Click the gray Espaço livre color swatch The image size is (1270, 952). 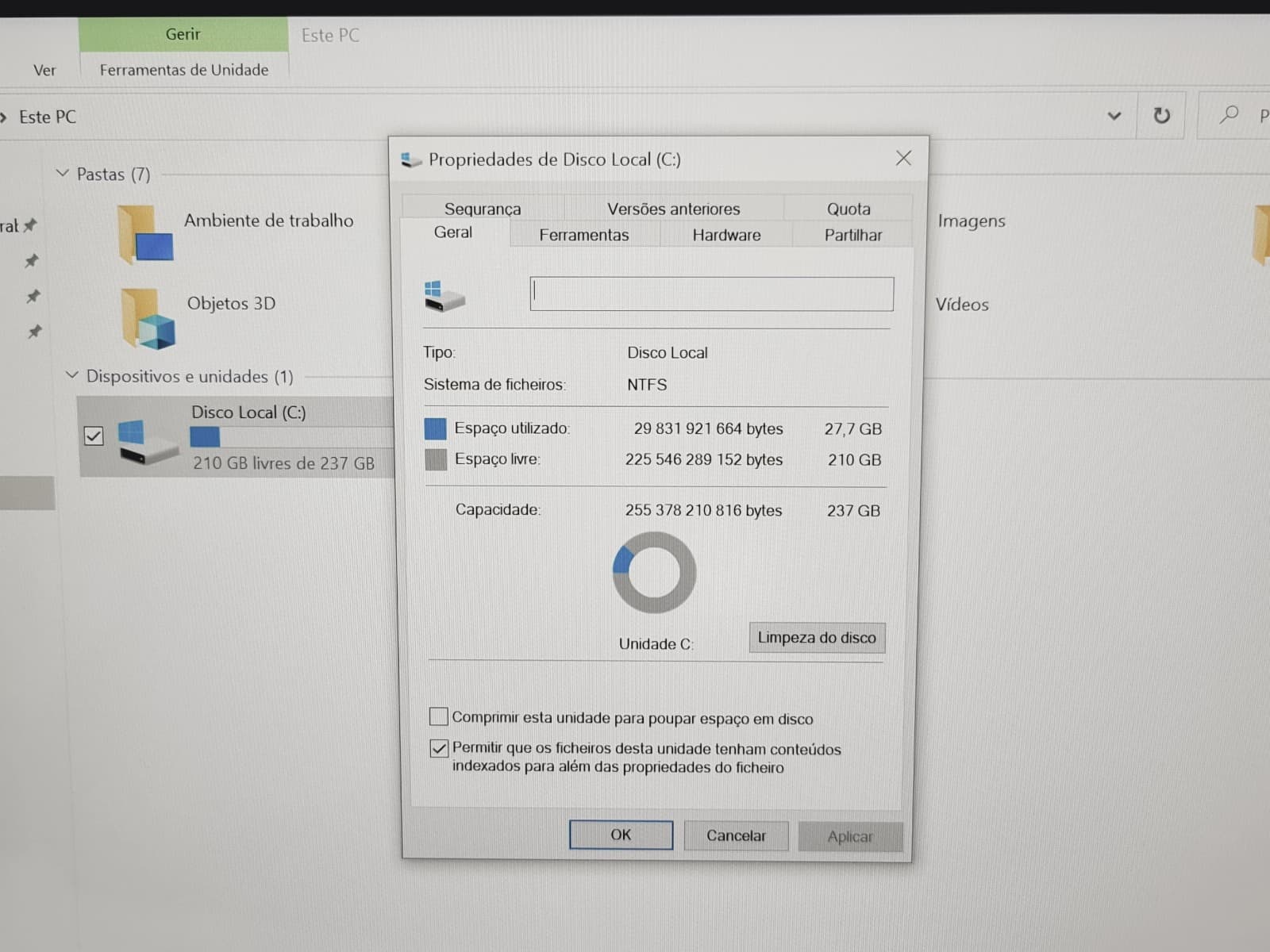[436, 459]
